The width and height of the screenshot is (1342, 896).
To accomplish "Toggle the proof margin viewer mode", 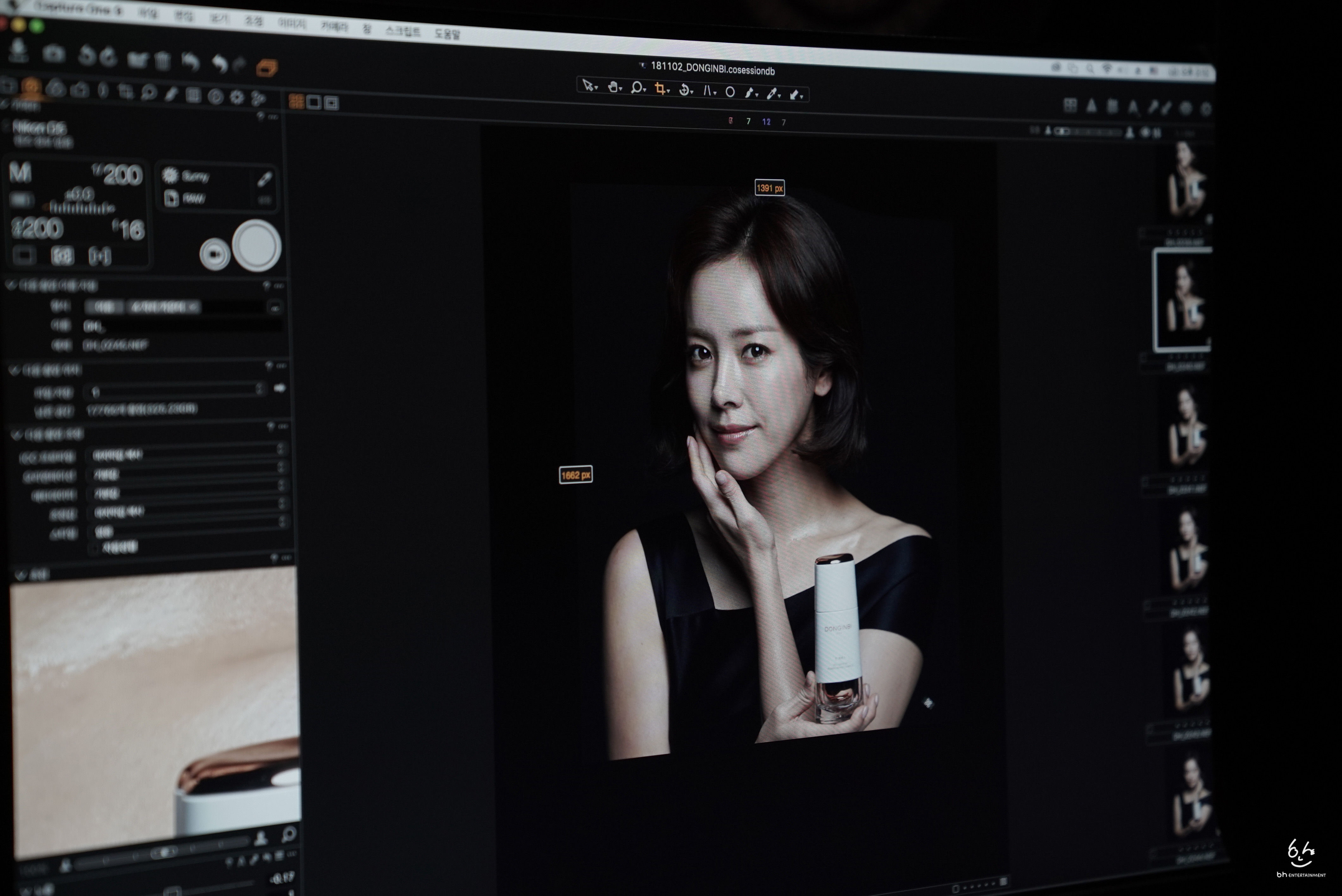I will [x=331, y=103].
